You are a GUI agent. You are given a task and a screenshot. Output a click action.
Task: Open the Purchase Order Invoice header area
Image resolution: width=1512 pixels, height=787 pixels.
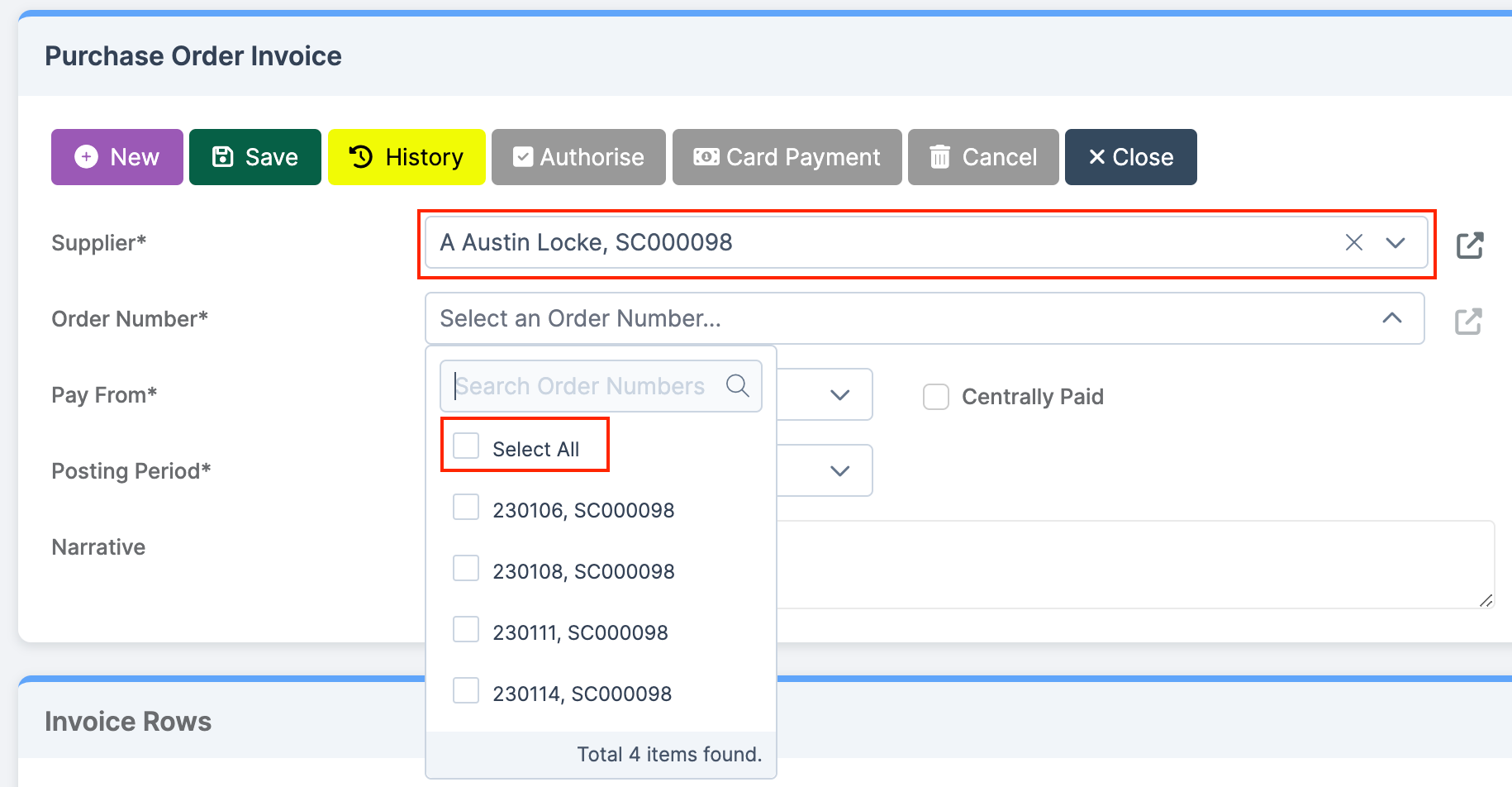pyautogui.click(x=193, y=55)
